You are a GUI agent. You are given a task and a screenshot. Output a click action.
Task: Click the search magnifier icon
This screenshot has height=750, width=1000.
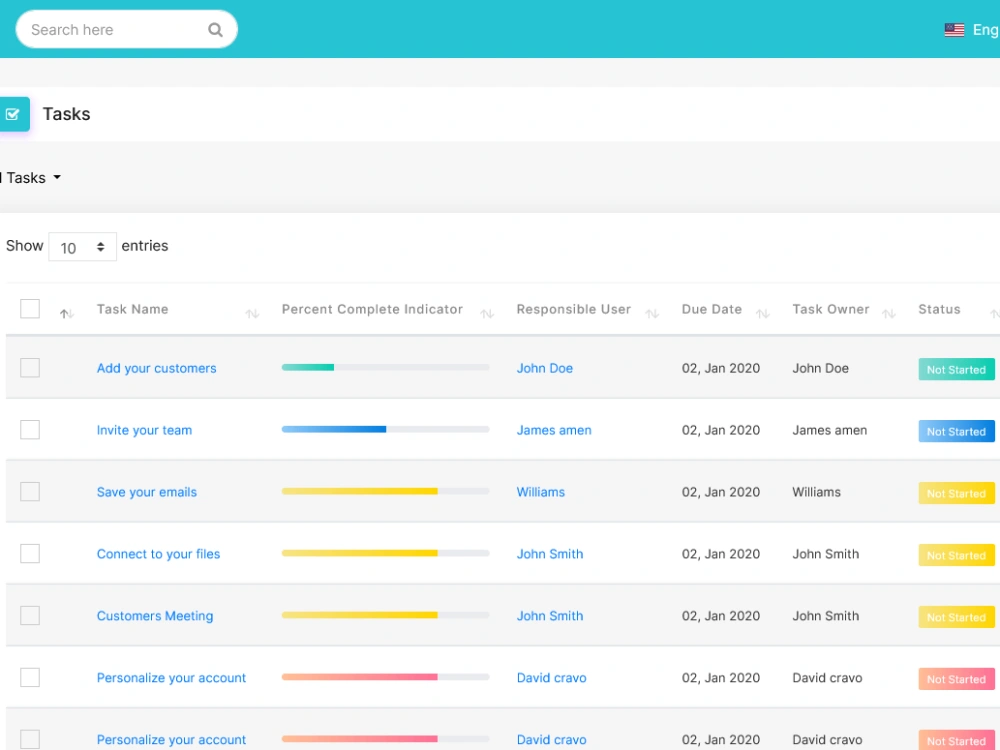(x=216, y=30)
